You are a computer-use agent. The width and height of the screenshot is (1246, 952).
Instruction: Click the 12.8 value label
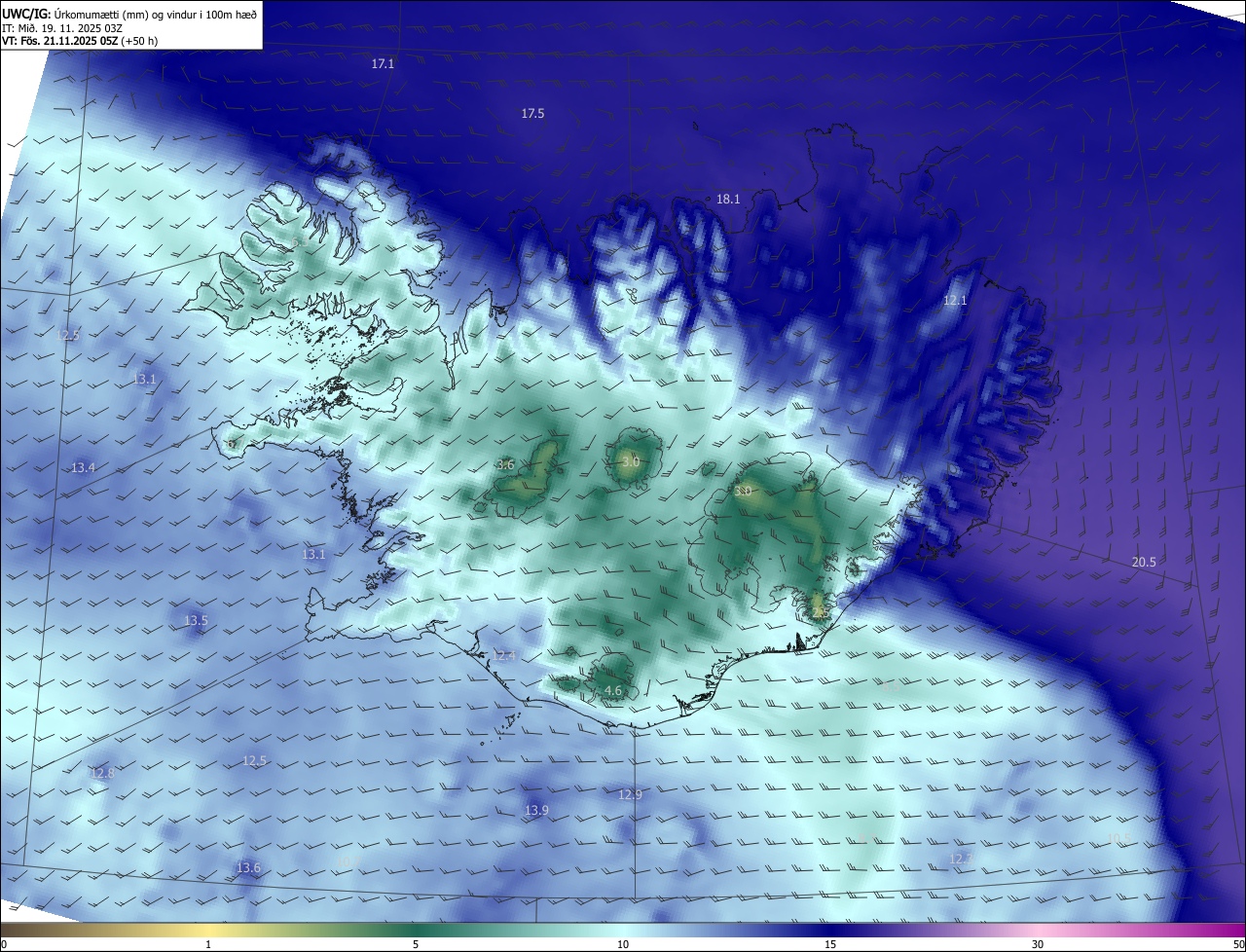tap(101, 773)
